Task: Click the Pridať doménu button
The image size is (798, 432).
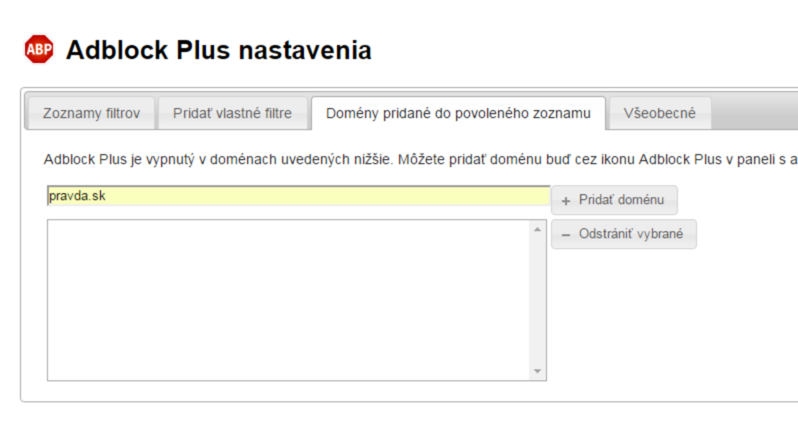Action: pos(614,200)
